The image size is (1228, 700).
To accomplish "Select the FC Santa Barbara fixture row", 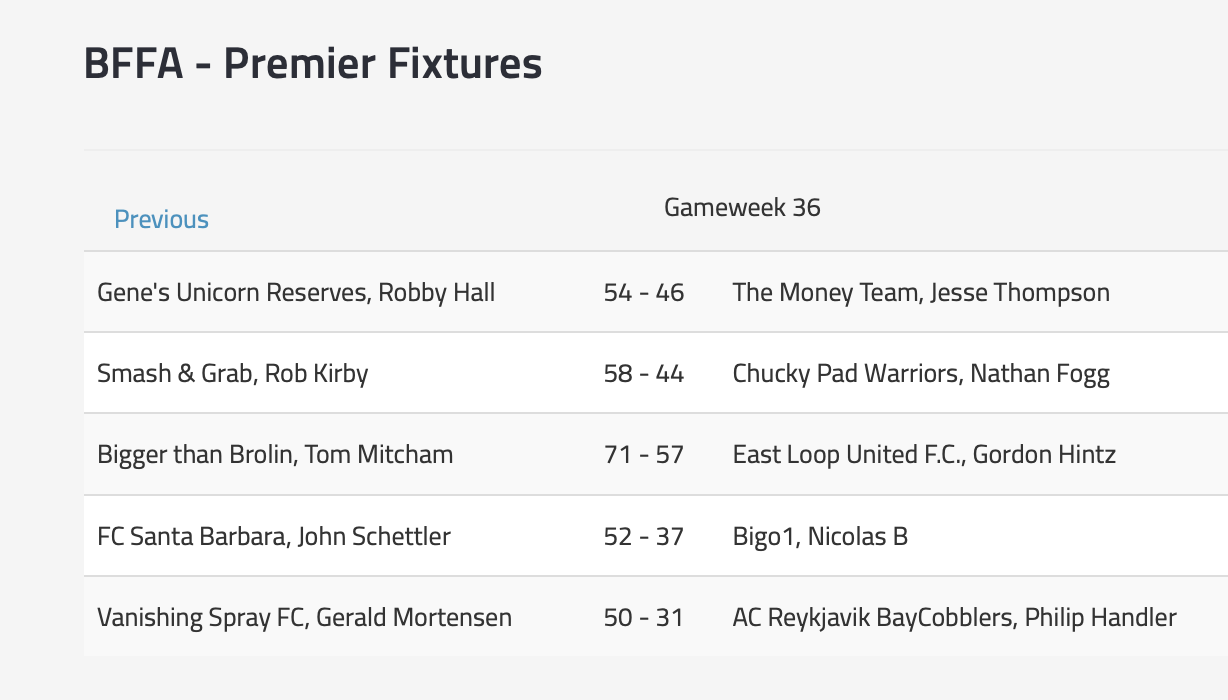I will [656, 536].
